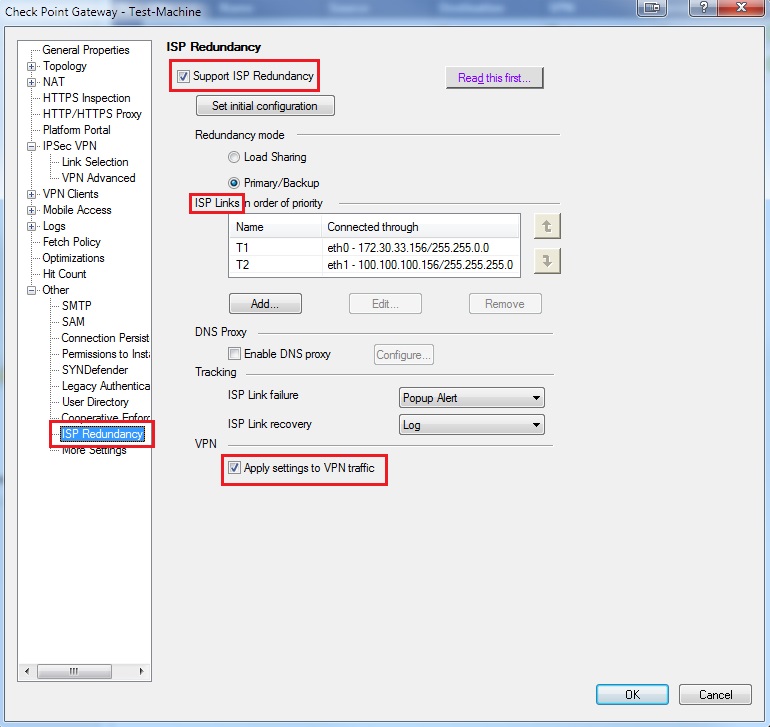Image resolution: width=770 pixels, height=727 pixels.
Task: Click the title bar session icon button
Action: click(652, 8)
